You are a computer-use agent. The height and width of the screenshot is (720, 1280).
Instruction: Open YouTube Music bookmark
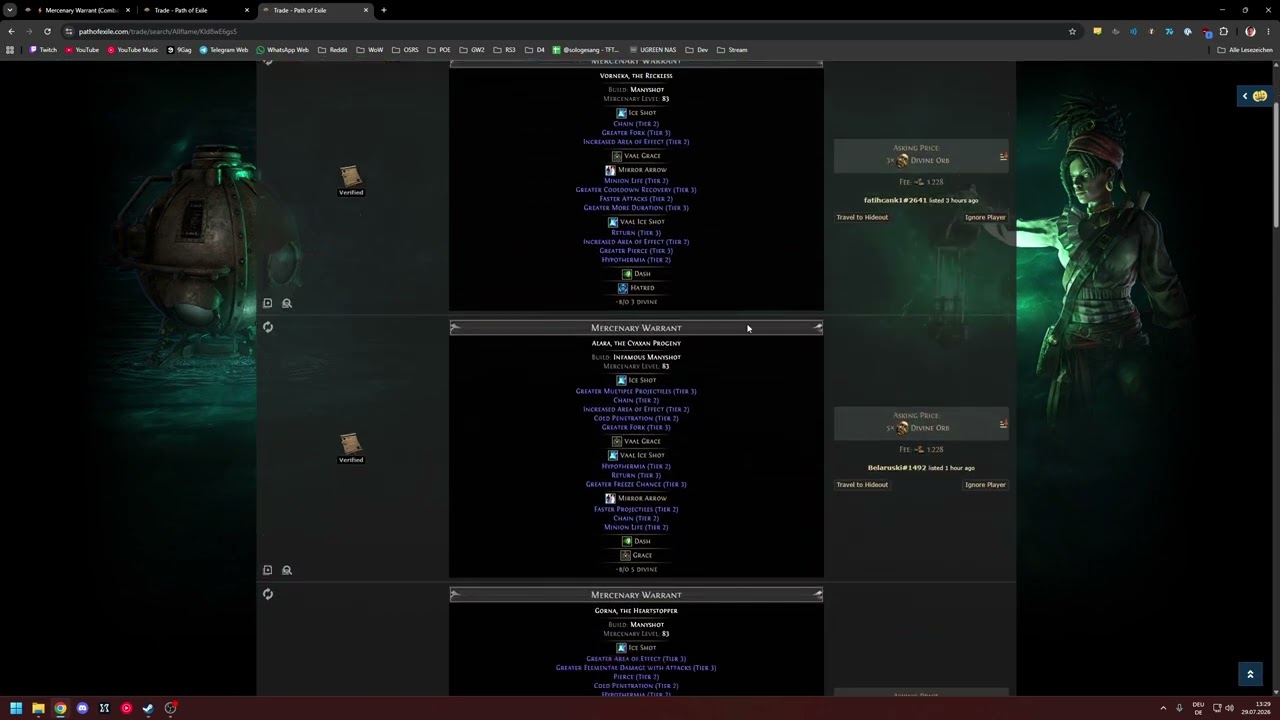[132, 49]
